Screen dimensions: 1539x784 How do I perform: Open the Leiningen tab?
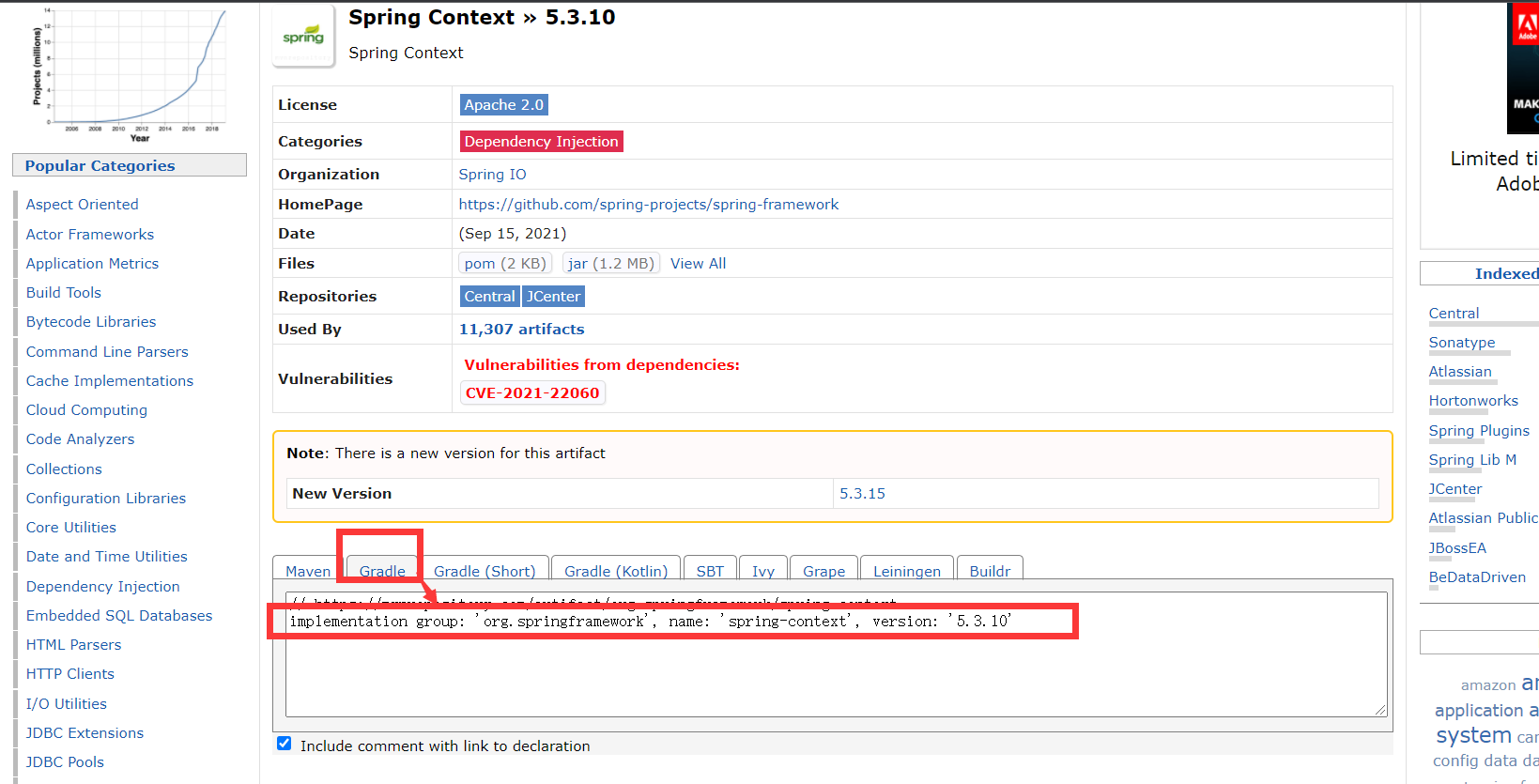click(x=907, y=571)
